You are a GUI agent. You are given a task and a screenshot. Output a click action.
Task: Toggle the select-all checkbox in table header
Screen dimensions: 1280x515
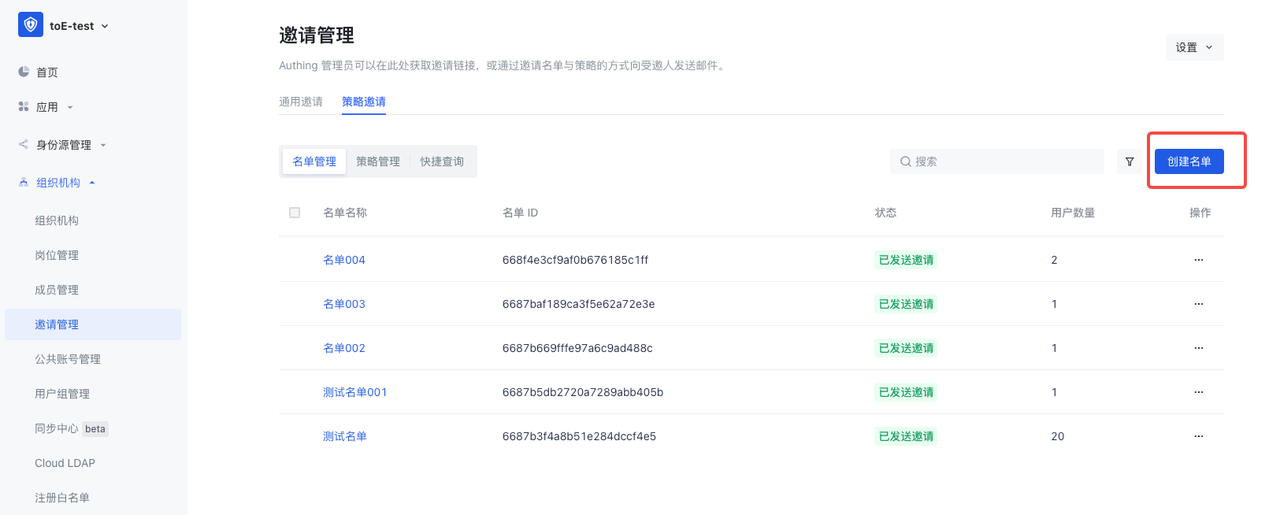click(x=294, y=213)
